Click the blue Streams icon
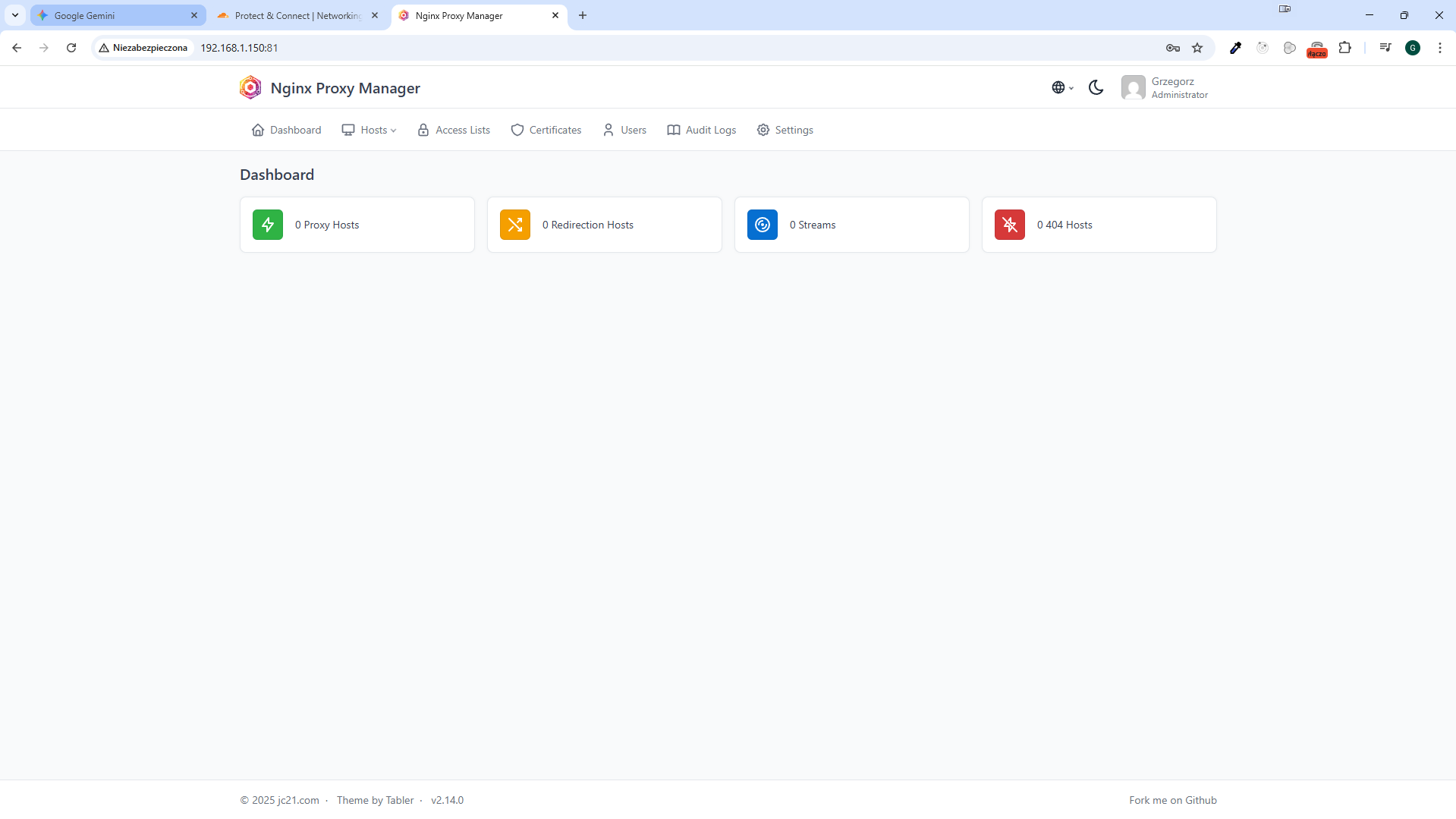 [x=763, y=225]
